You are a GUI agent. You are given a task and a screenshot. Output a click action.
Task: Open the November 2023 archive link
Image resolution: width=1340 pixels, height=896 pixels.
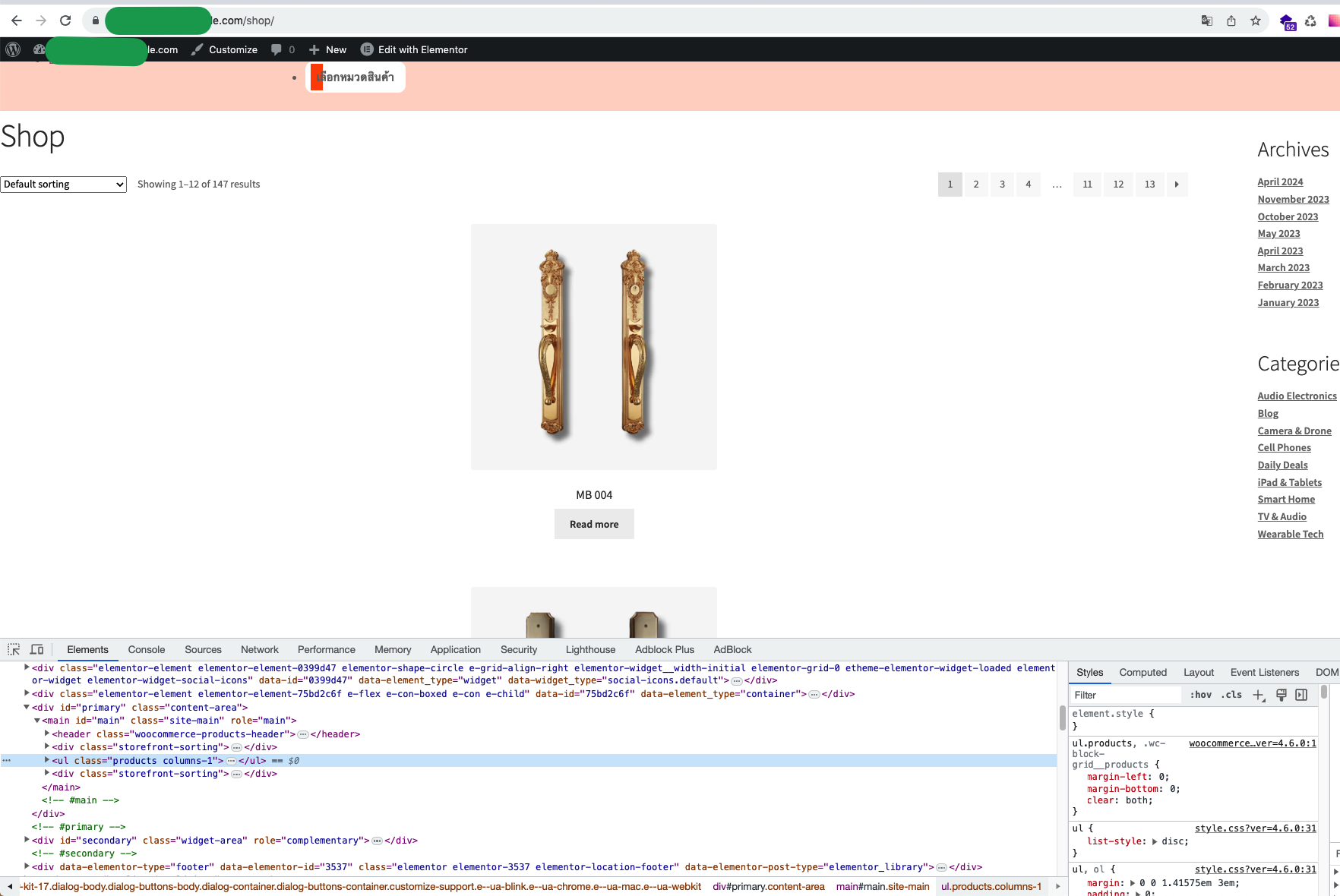coord(1293,199)
